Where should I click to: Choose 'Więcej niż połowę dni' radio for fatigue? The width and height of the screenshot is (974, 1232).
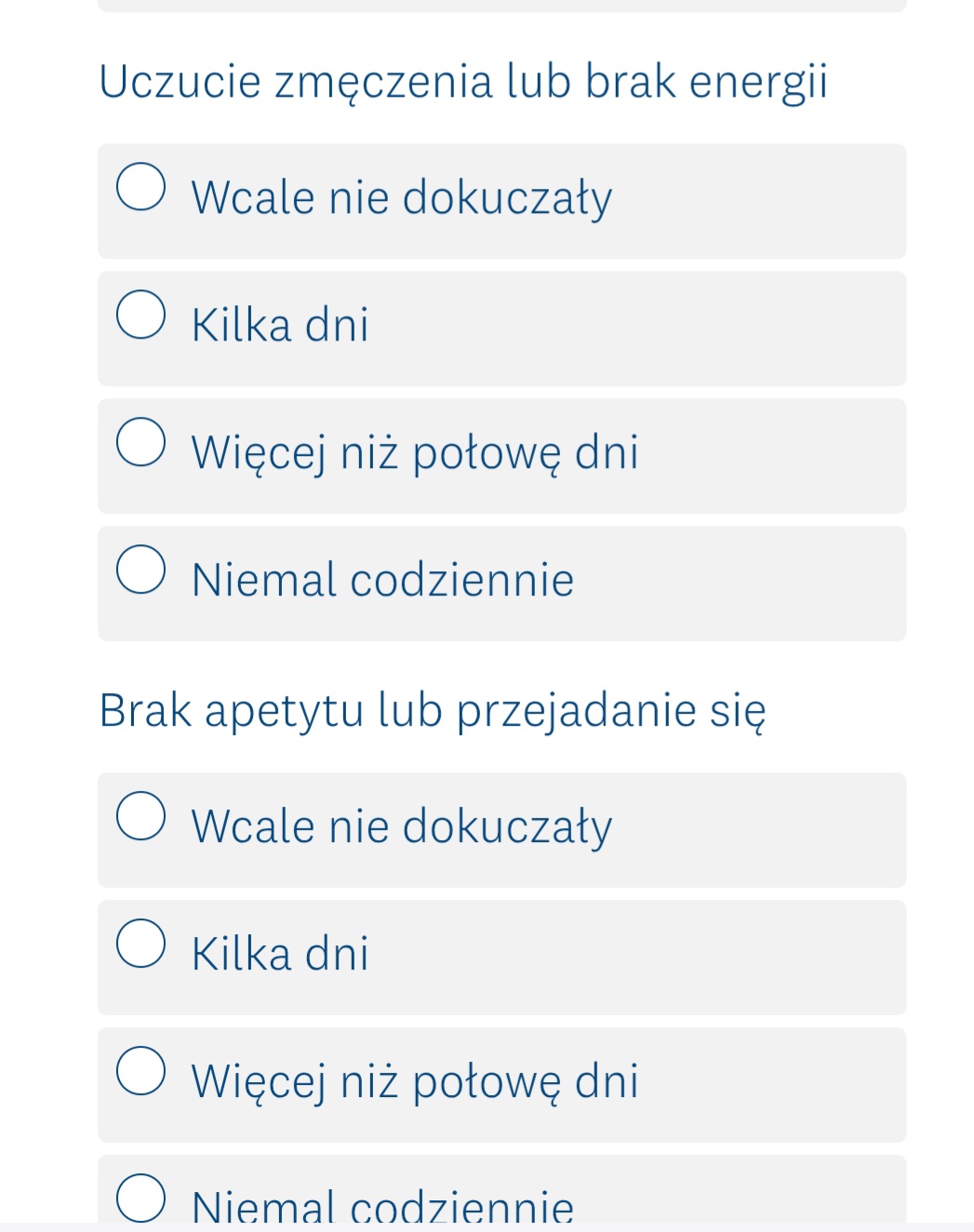pos(141,442)
